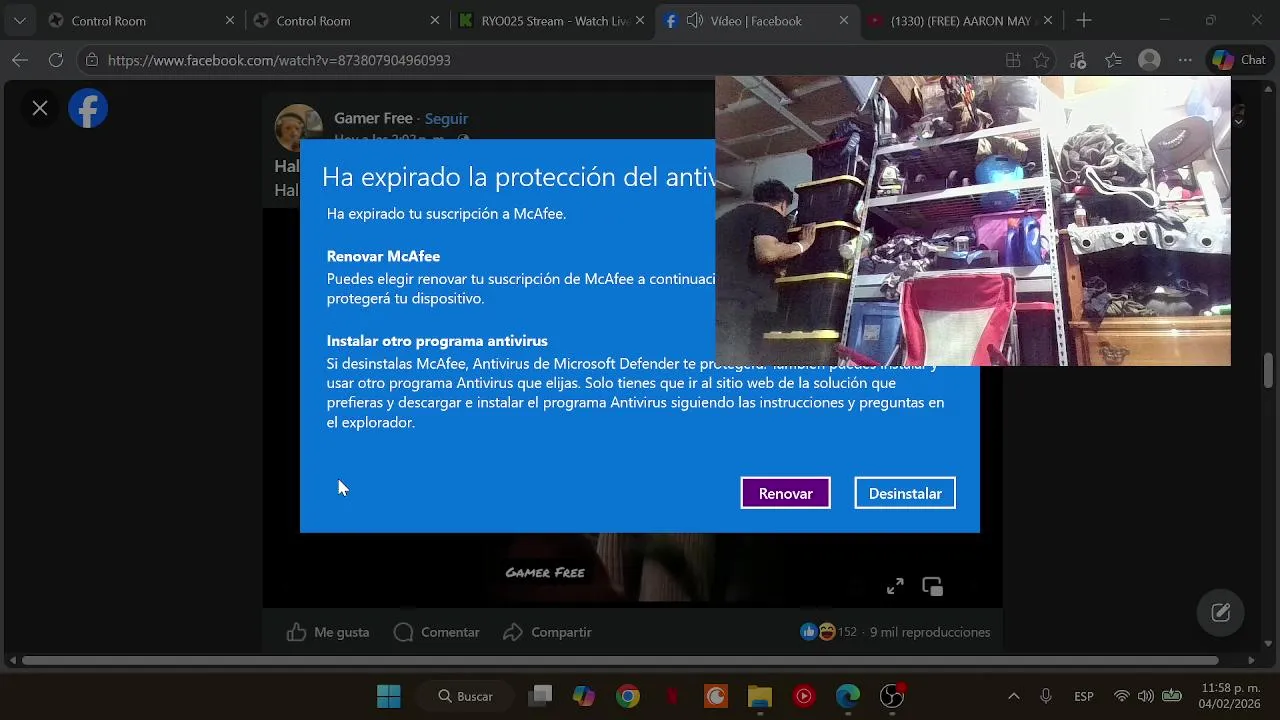Open the tab search dropdown arrow
The width and height of the screenshot is (1280, 720).
19,20
